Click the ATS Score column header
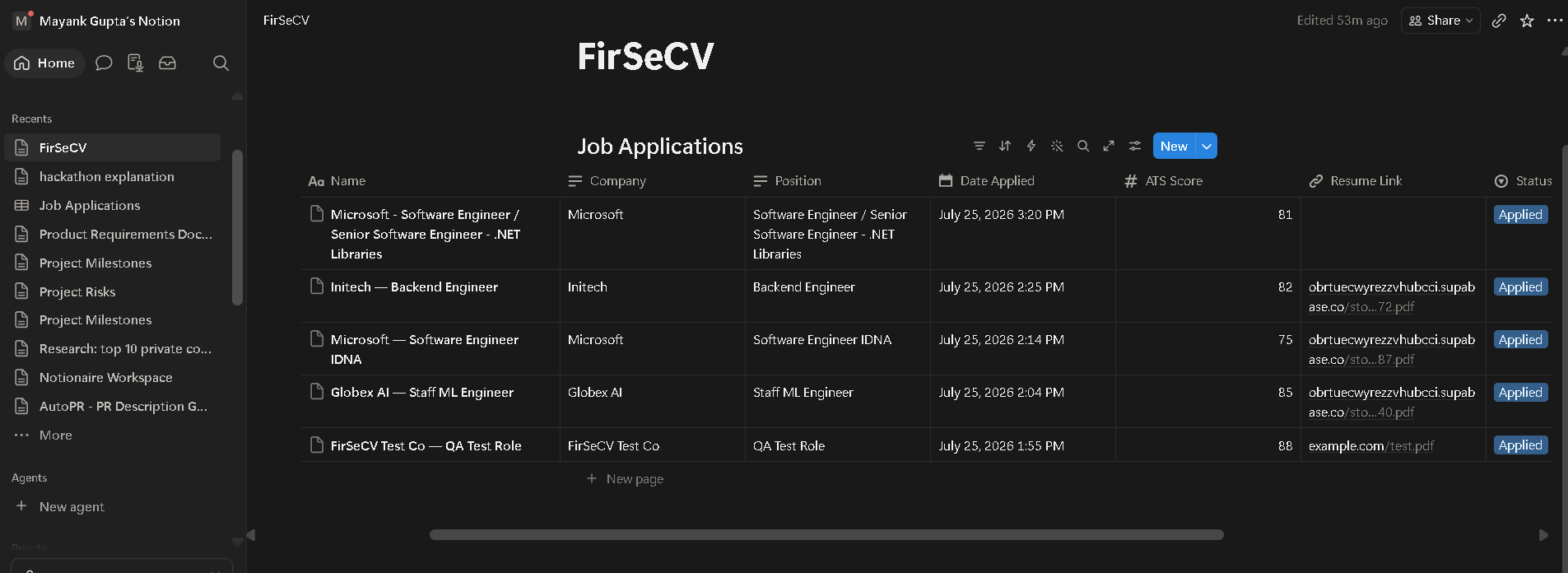Screen dimensions: 1568x573 (1207, 181)
